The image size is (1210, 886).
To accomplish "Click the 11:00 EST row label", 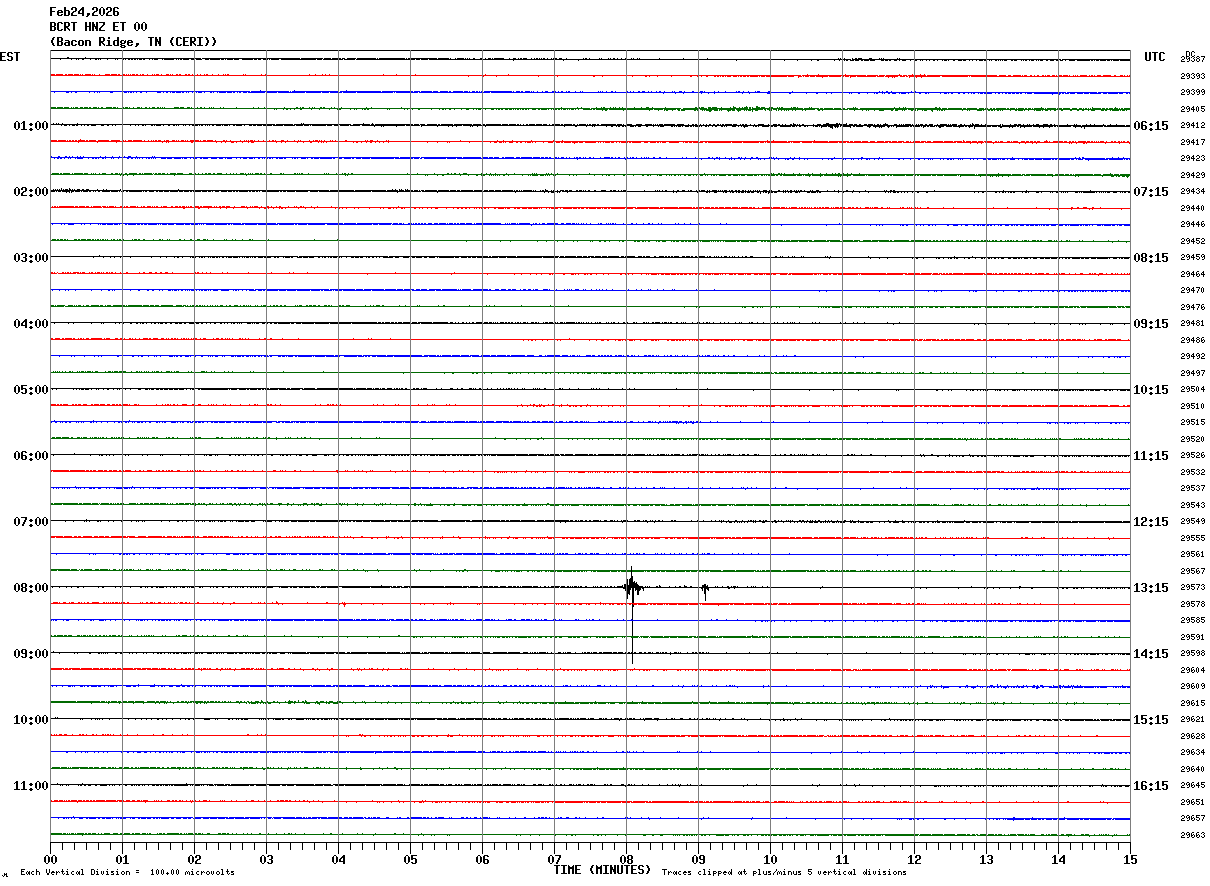I will tap(31, 786).
